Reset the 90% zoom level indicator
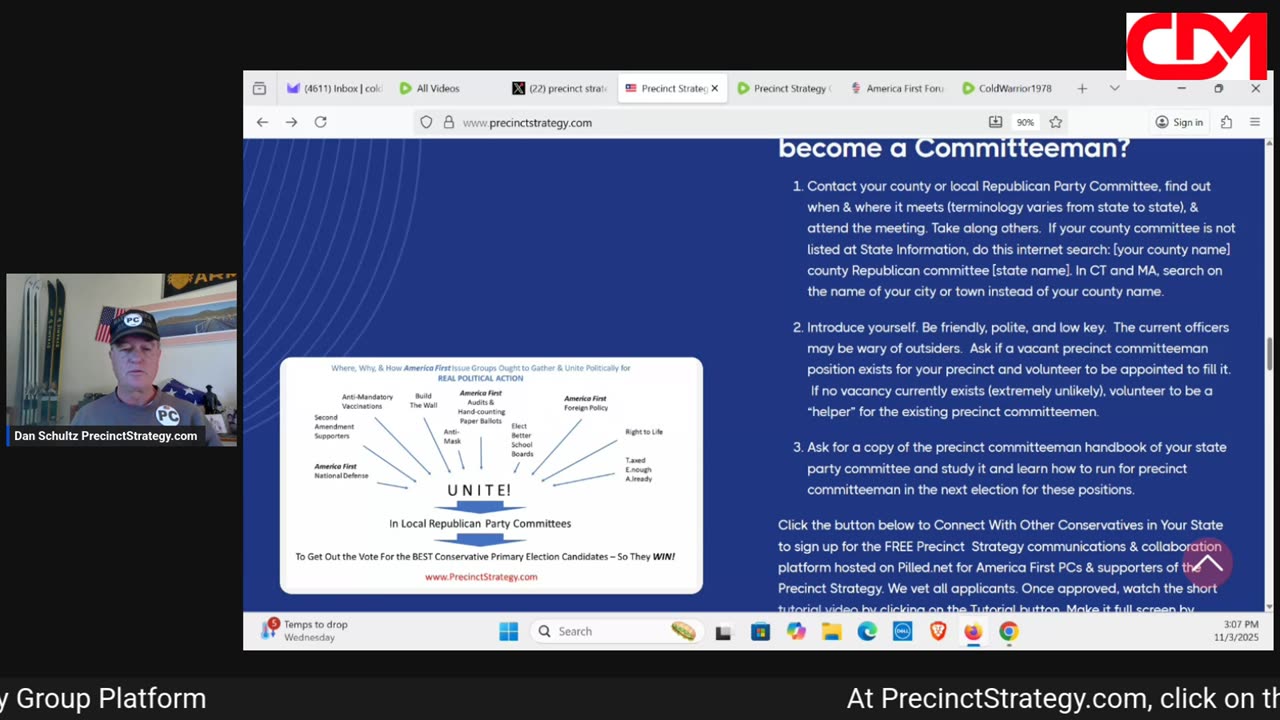Image resolution: width=1280 pixels, height=720 pixels. pos(1025,122)
